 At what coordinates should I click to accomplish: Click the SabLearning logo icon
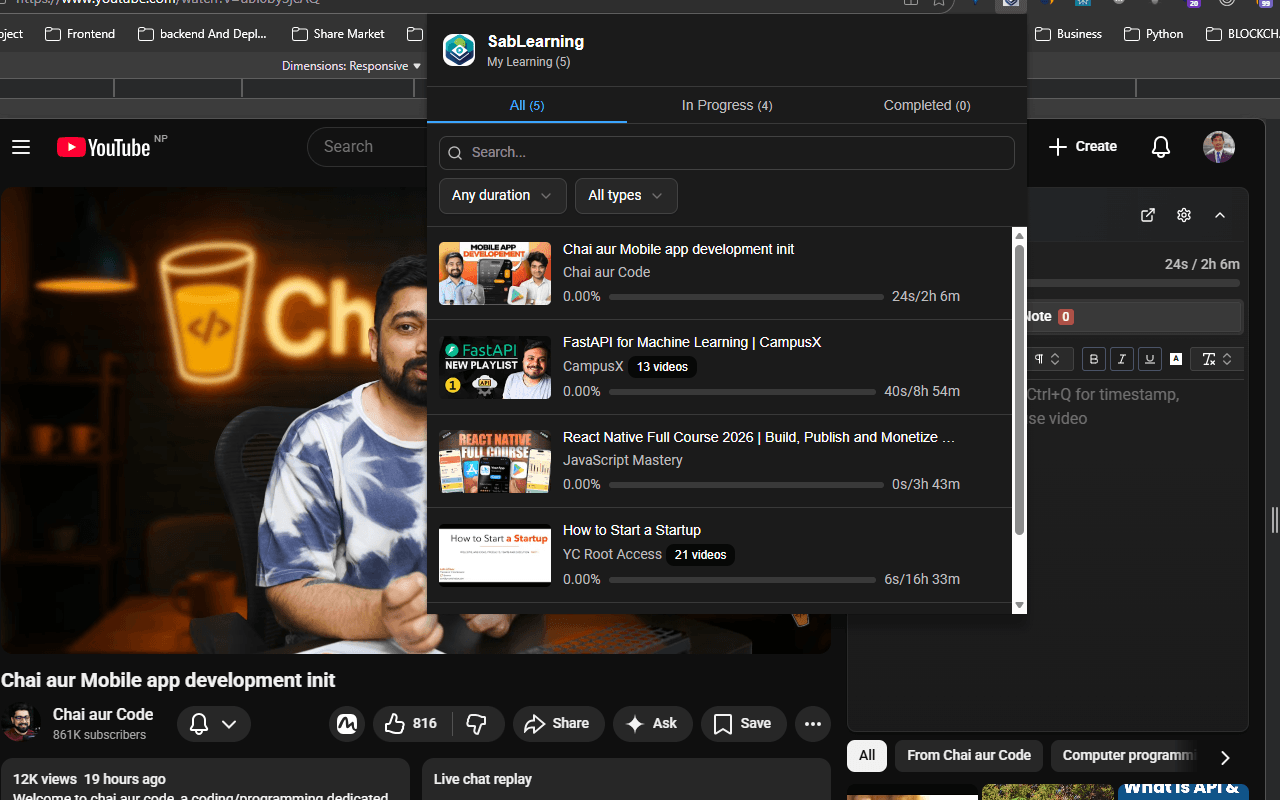(459, 50)
